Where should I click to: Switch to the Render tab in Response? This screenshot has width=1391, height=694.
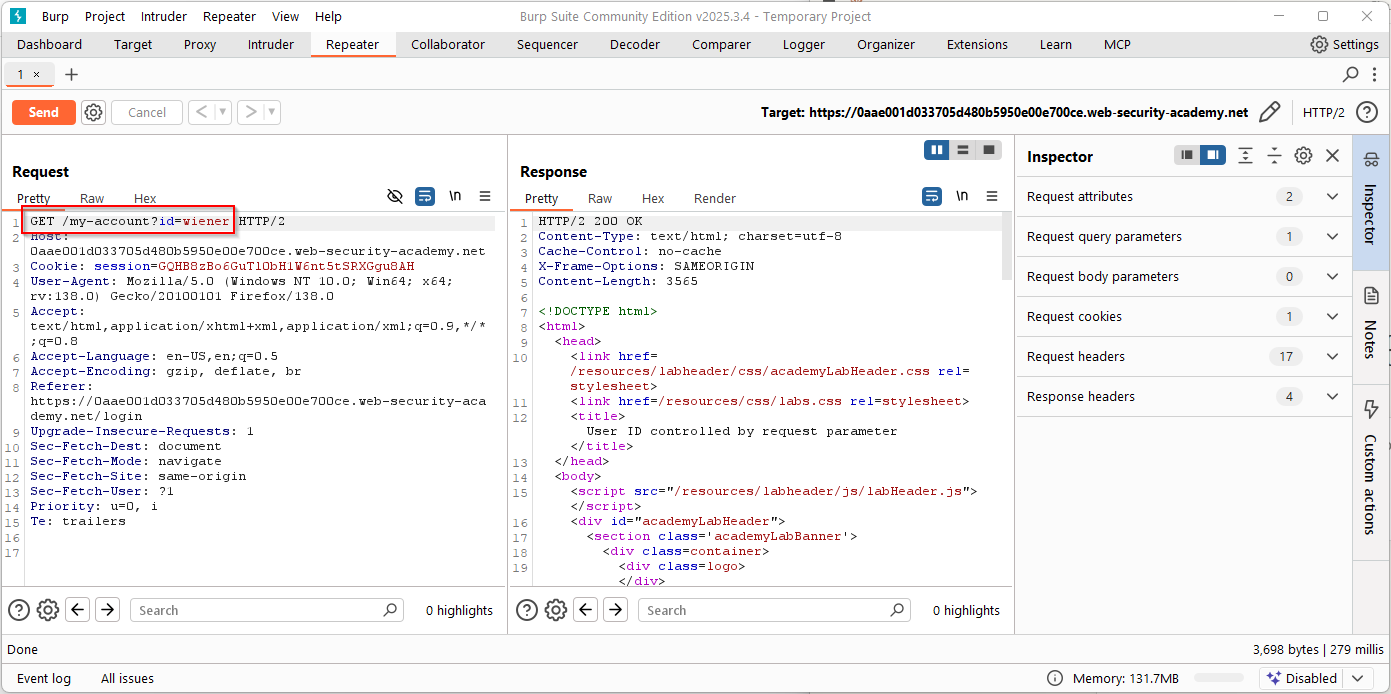[714, 198]
